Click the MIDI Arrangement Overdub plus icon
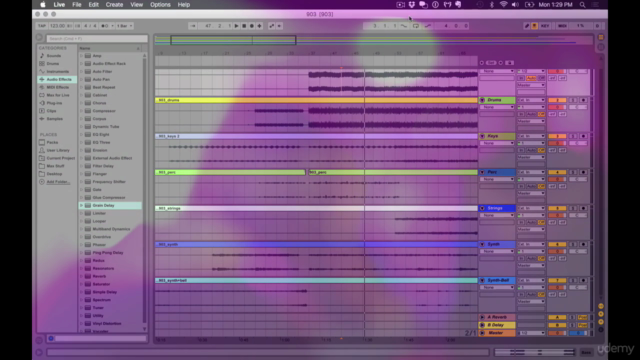The image size is (640, 360). click(x=260, y=26)
